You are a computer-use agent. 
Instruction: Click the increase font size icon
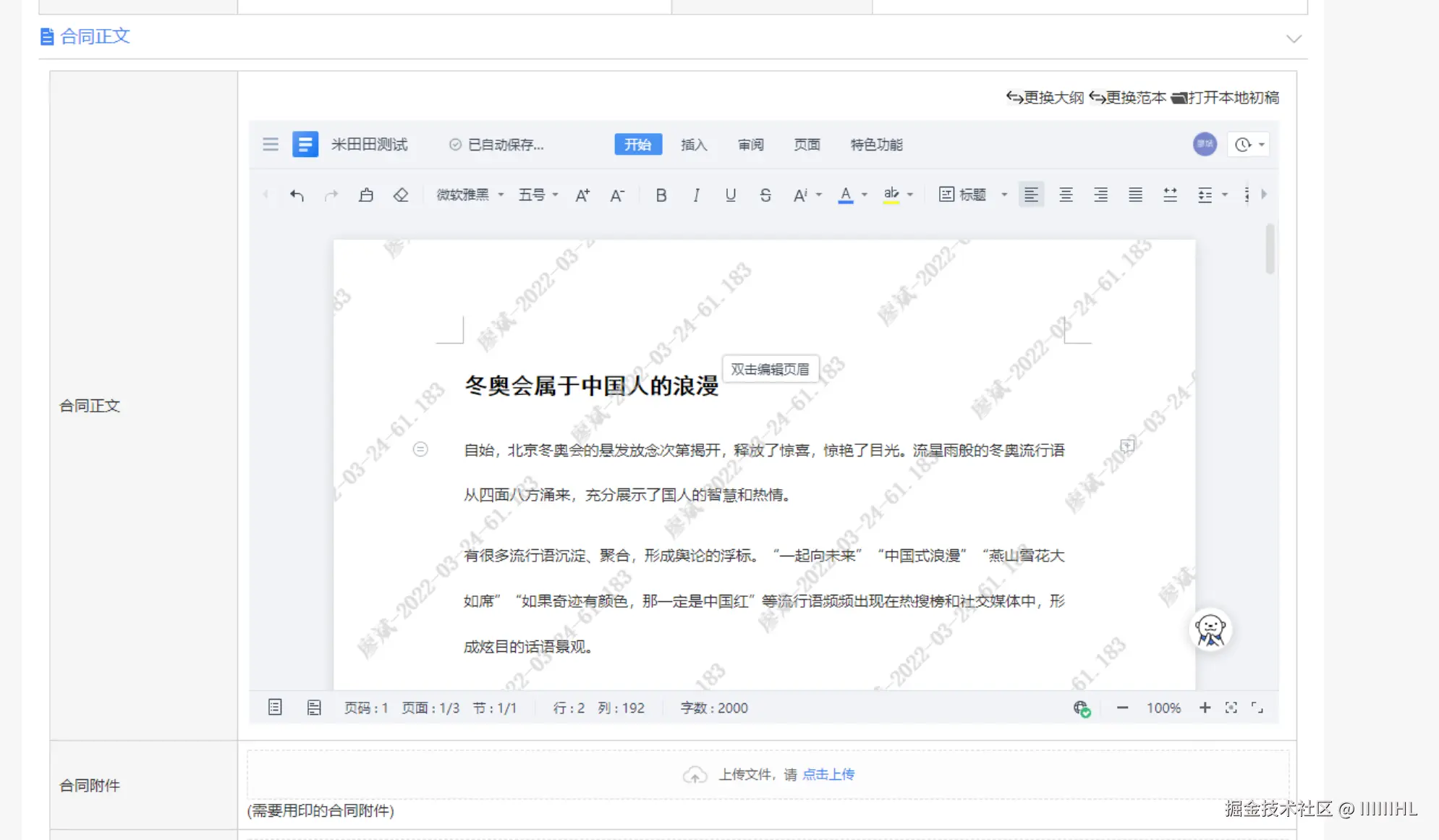coord(582,195)
